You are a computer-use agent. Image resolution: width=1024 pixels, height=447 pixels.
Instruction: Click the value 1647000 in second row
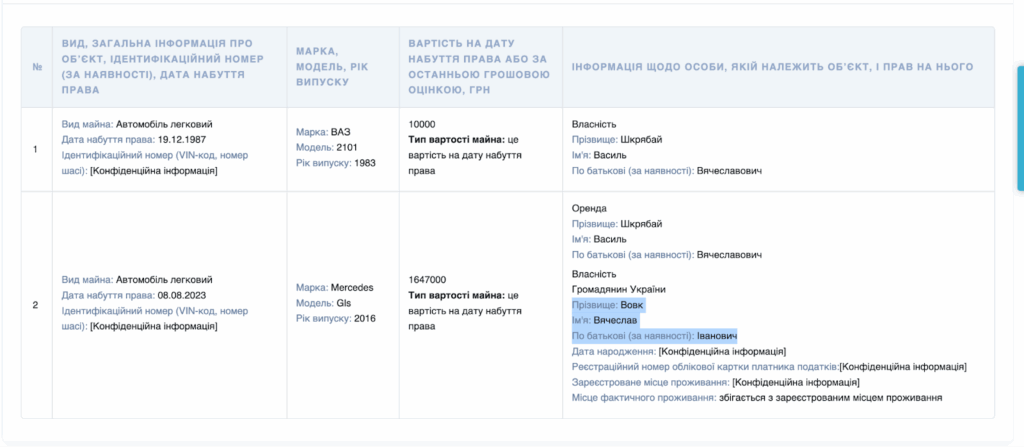pyautogui.click(x=428, y=280)
